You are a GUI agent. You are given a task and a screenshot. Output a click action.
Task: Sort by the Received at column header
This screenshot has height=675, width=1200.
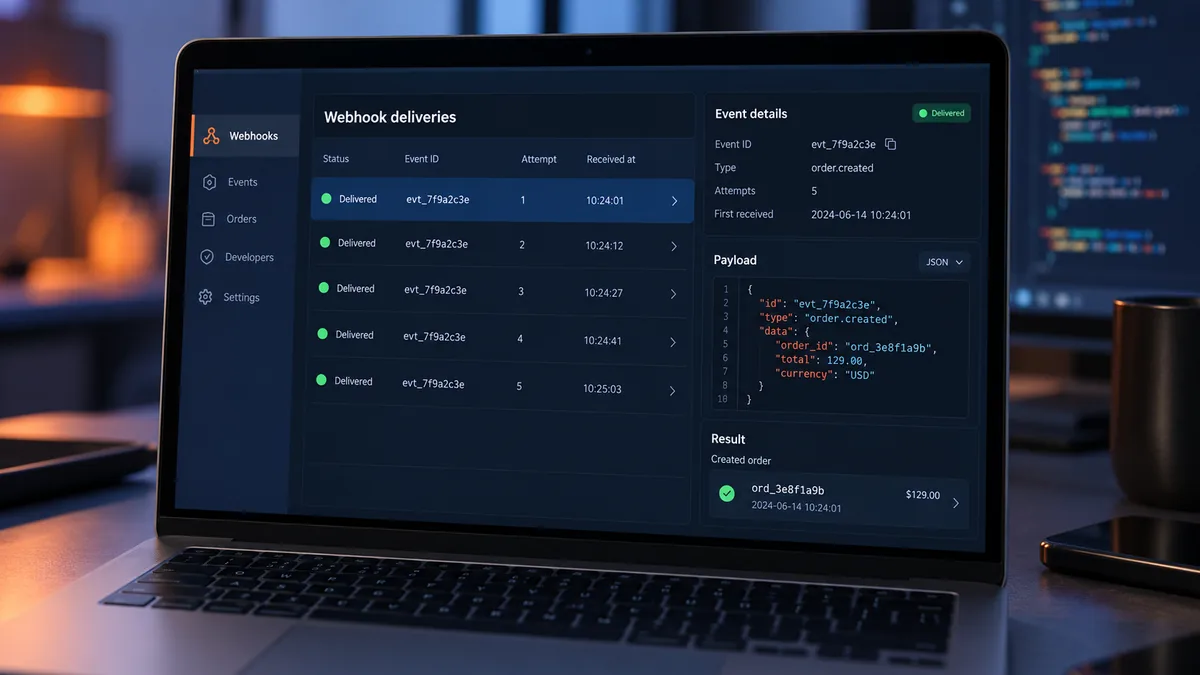pyautogui.click(x=611, y=159)
